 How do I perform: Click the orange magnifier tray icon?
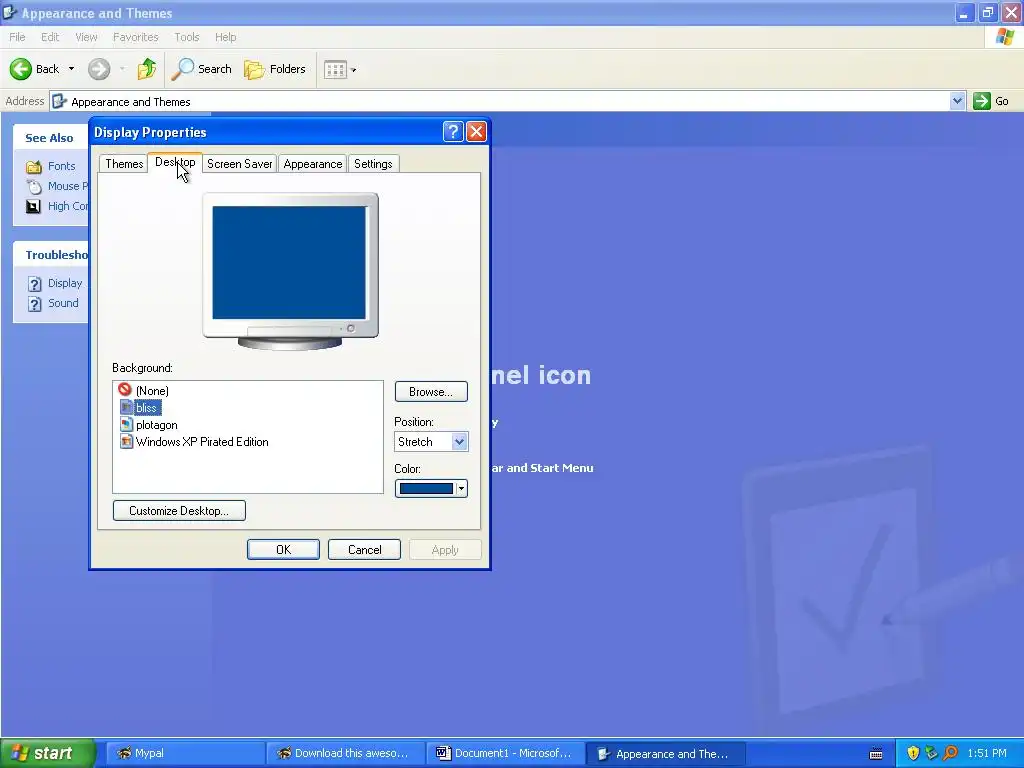click(950, 754)
